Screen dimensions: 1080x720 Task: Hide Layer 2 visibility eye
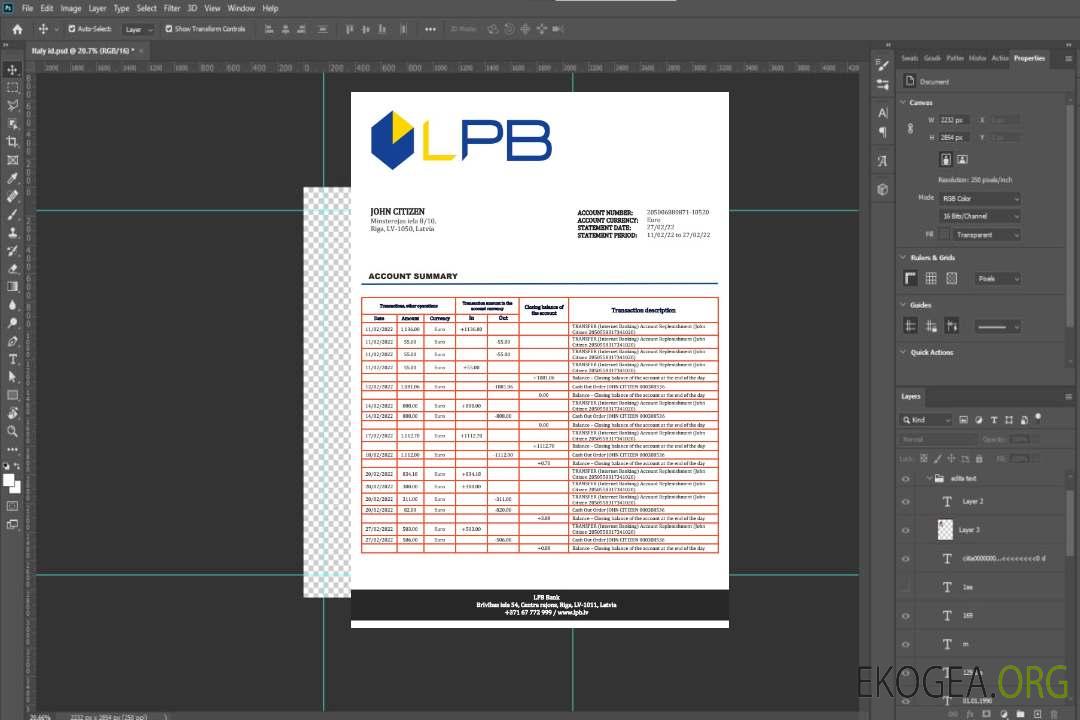coord(906,502)
